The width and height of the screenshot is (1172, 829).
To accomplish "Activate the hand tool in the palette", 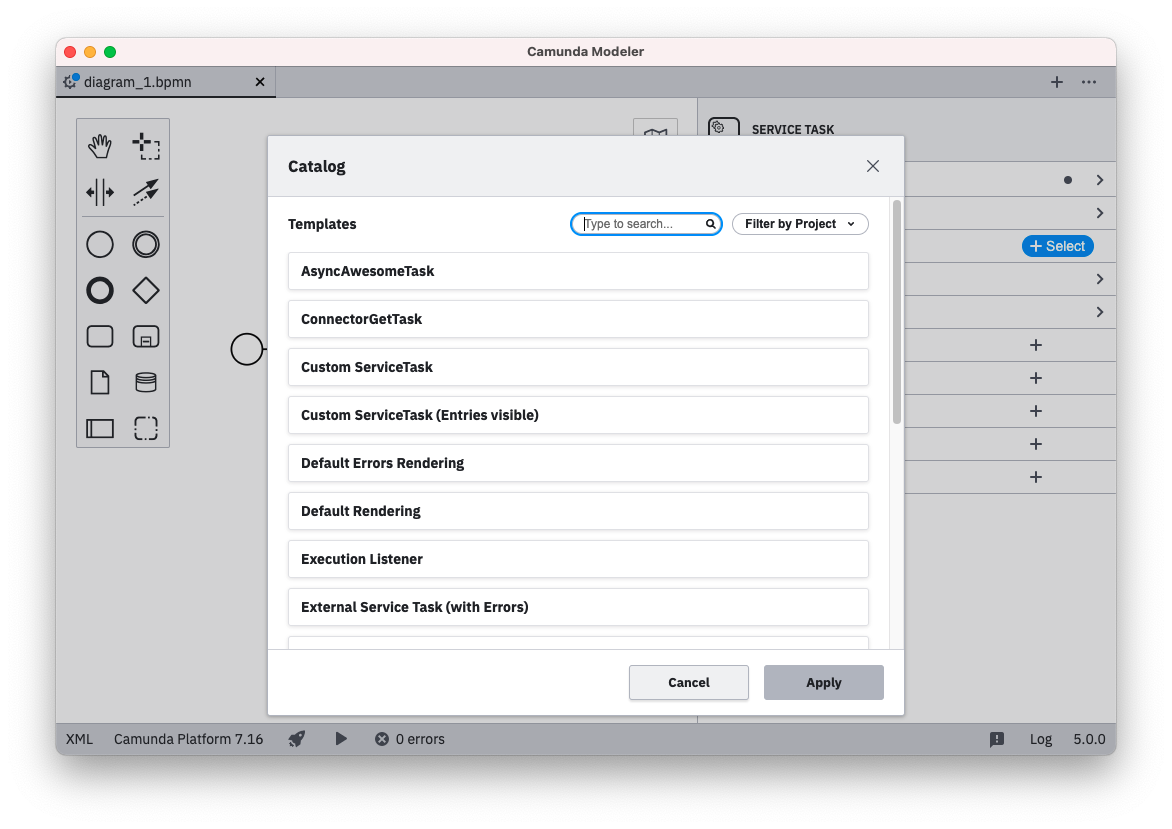I will click(100, 145).
